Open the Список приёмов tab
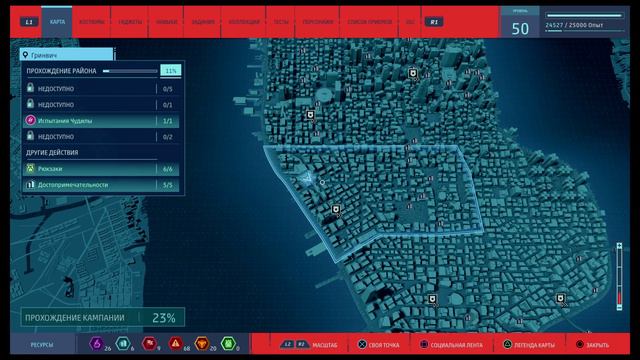 pyautogui.click(x=369, y=22)
